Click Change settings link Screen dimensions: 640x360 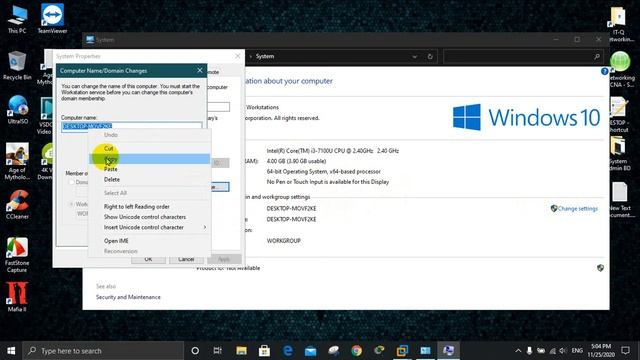(x=578, y=209)
